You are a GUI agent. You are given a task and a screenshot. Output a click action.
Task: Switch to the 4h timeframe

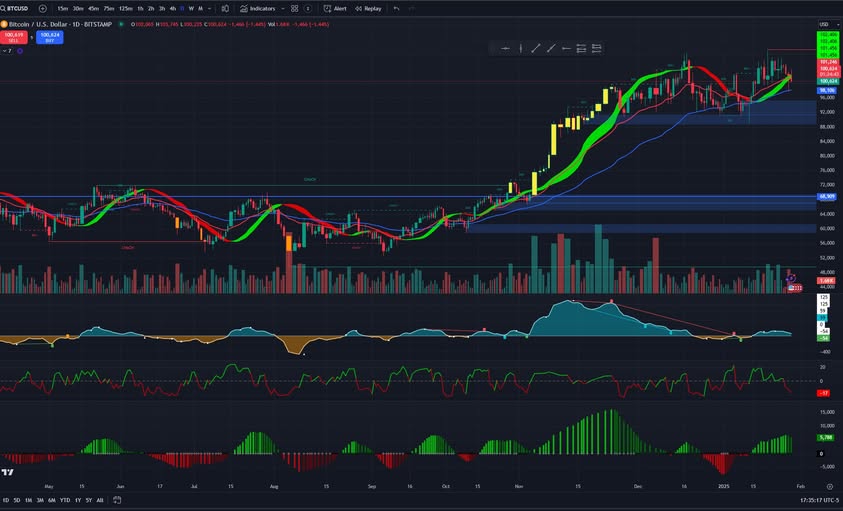pos(173,8)
